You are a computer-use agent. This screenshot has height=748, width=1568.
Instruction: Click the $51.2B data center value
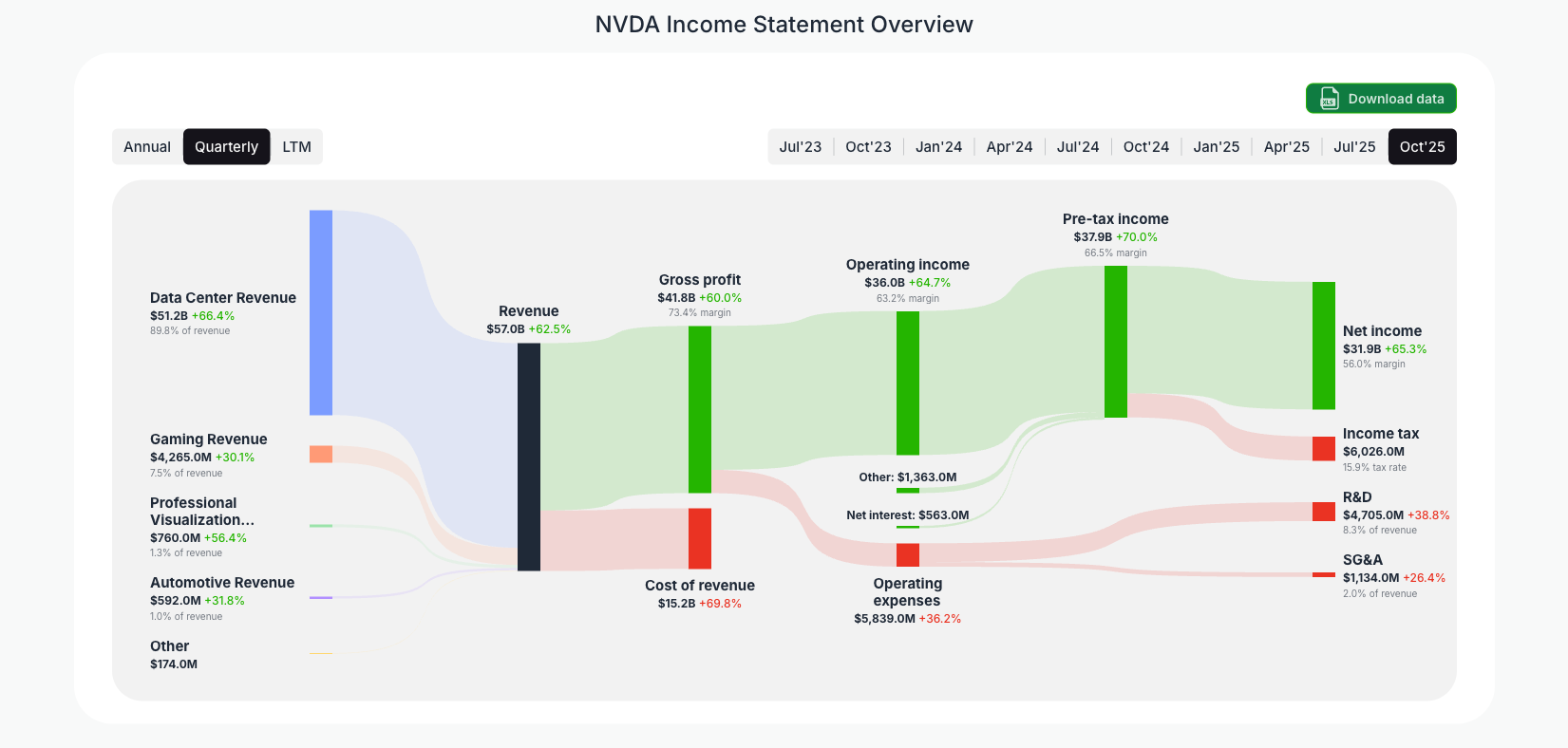(168, 316)
